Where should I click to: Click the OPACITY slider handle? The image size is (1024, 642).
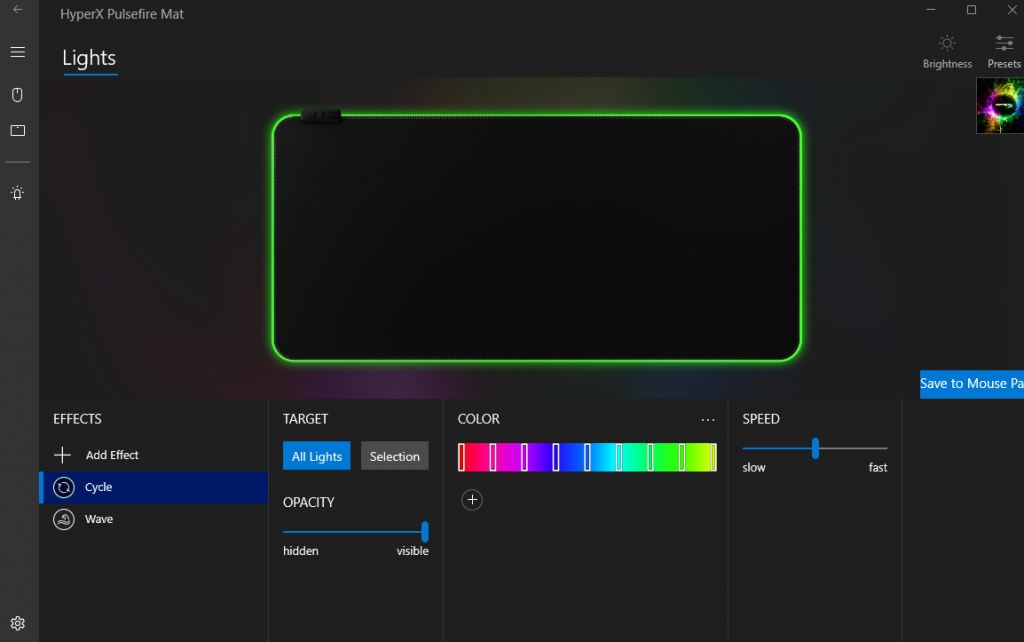pos(425,531)
